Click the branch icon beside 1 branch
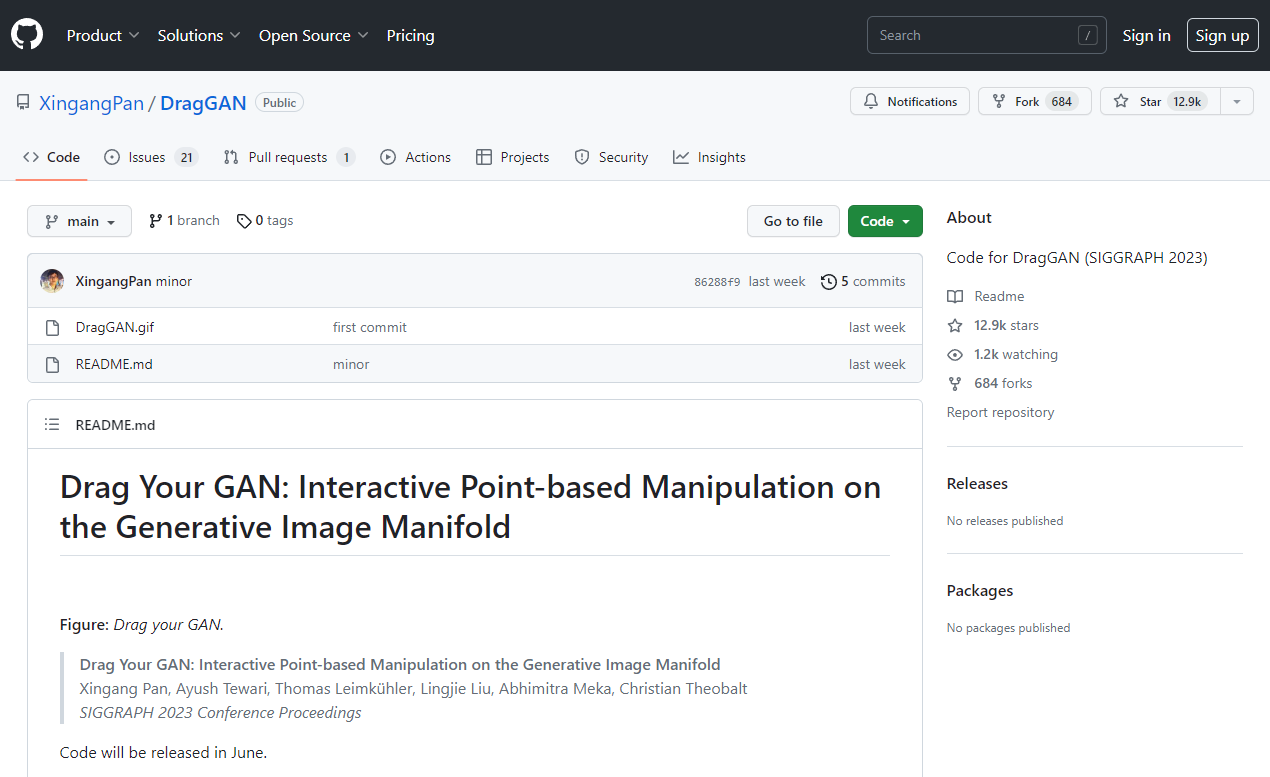The height and width of the screenshot is (777, 1270). click(x=156, y=221)
